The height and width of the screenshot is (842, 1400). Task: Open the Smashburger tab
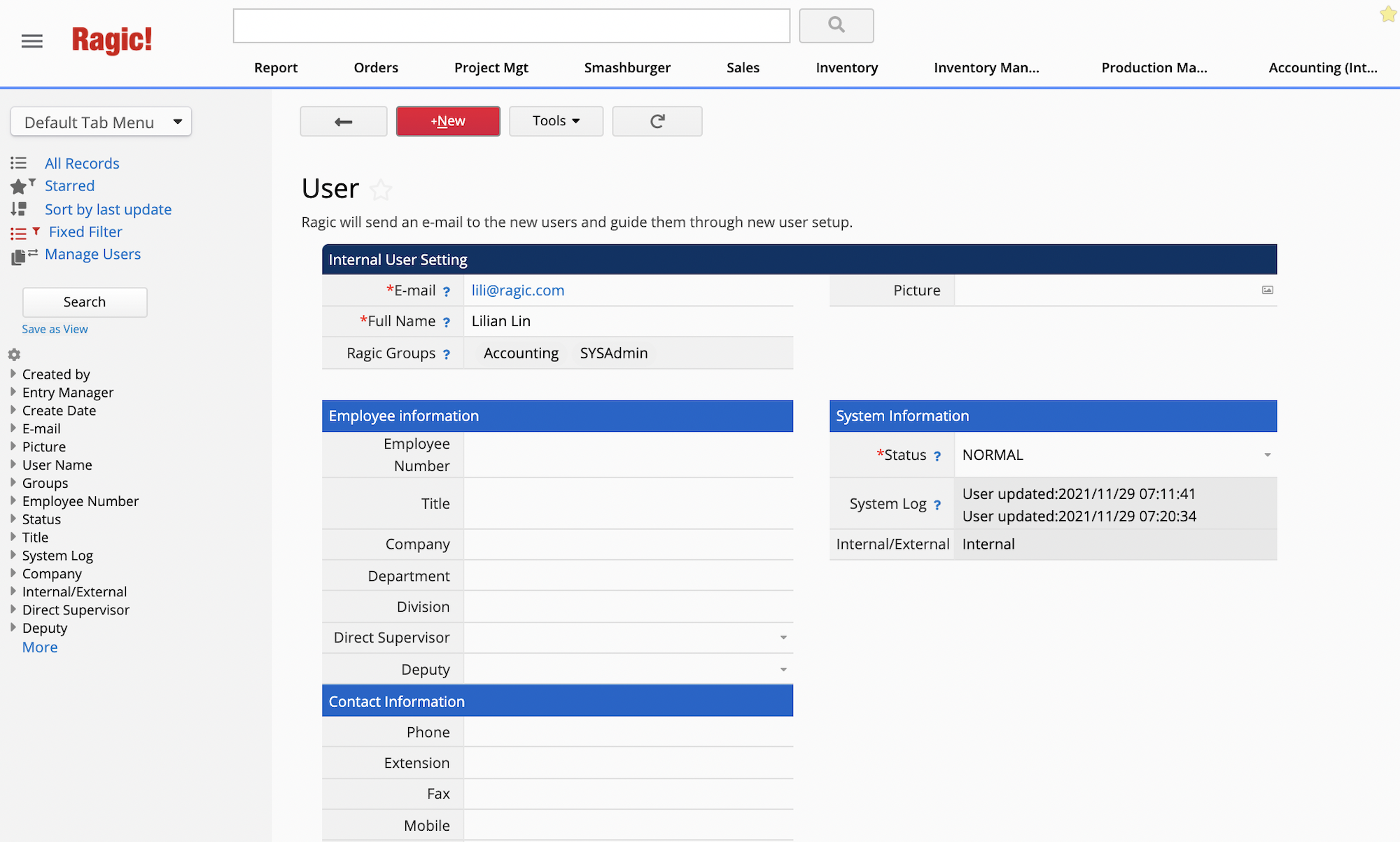point(627,68)
